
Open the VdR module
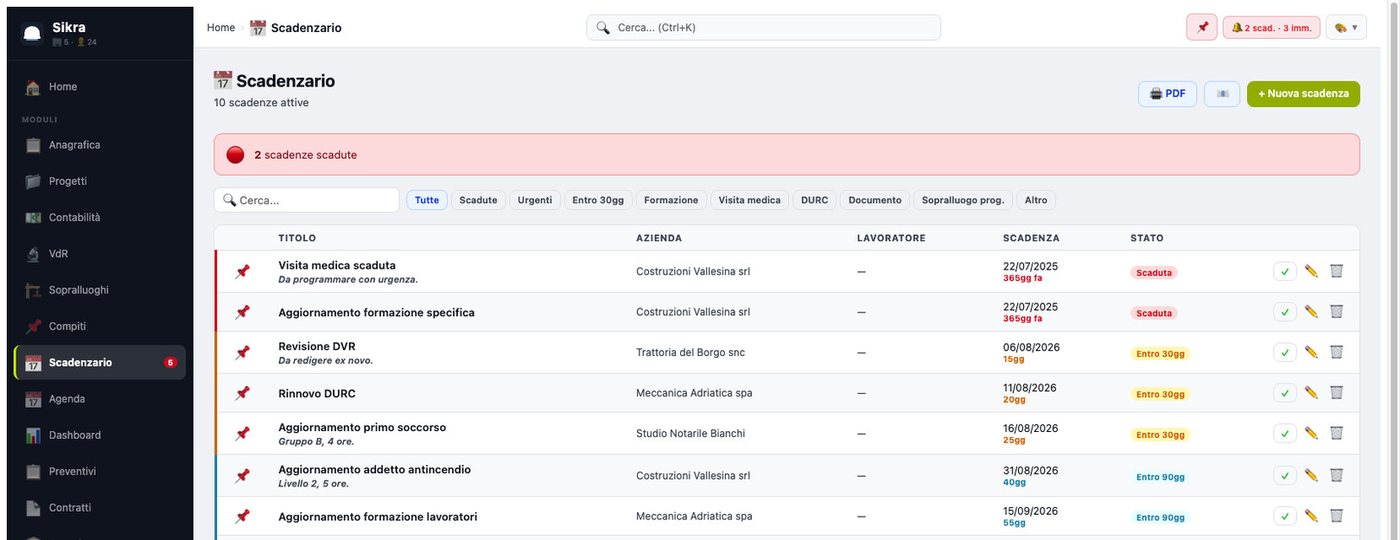click(x=100, y=254)
